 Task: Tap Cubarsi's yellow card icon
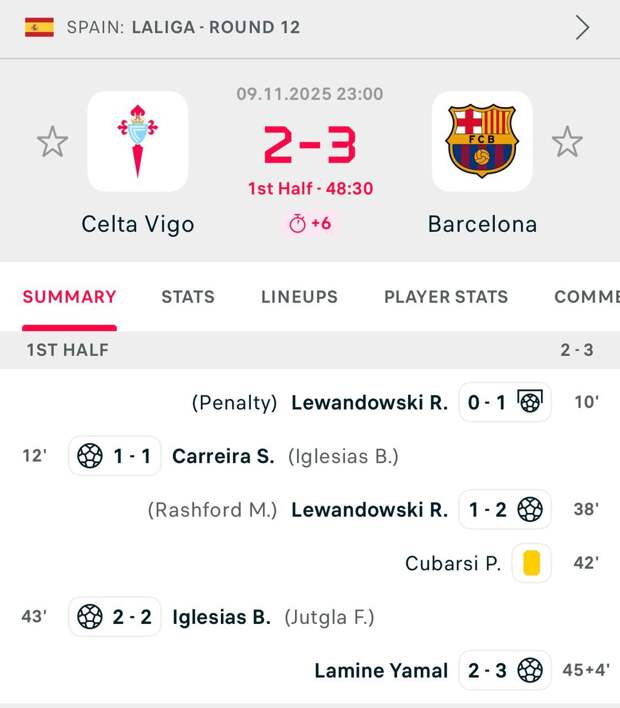531,563
